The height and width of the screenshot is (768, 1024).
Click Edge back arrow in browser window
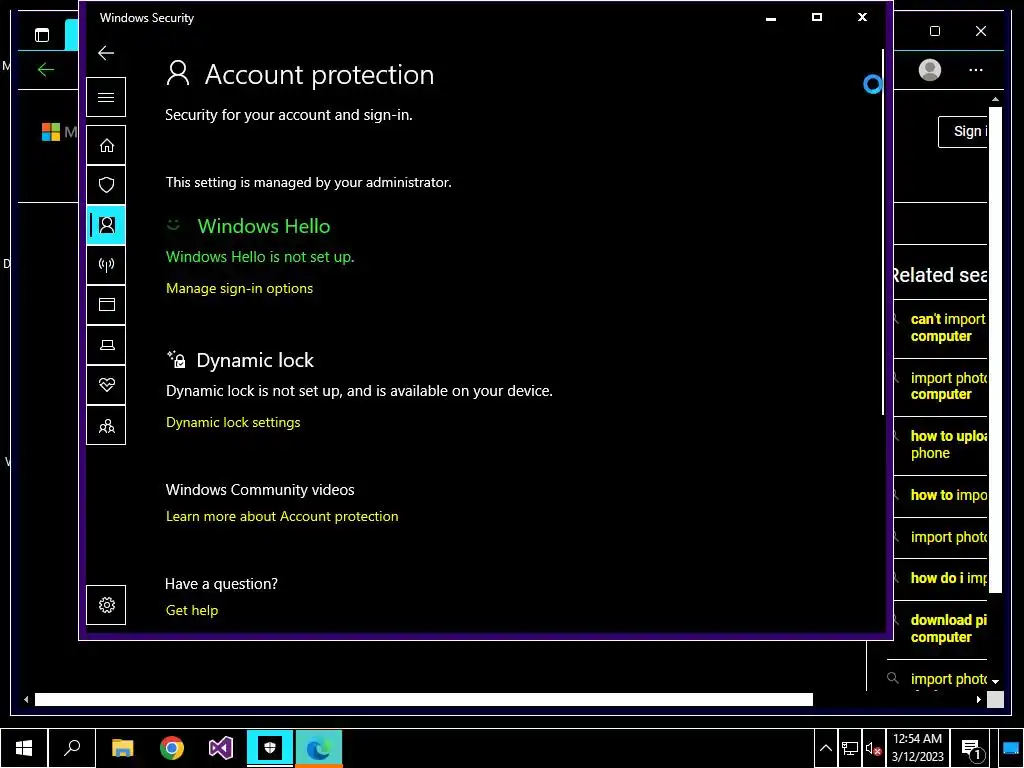46,69
